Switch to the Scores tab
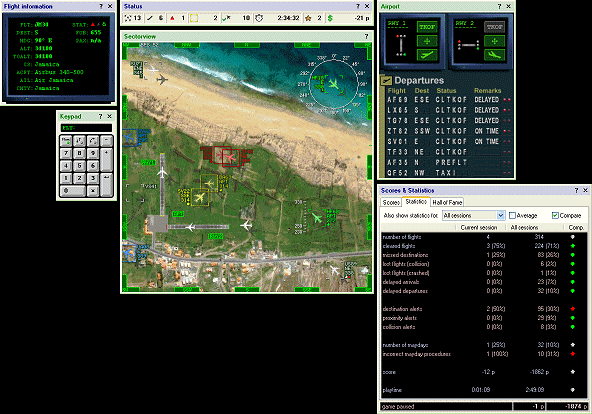The width and height of the screenshot is (592, 414). click(391, 202)
